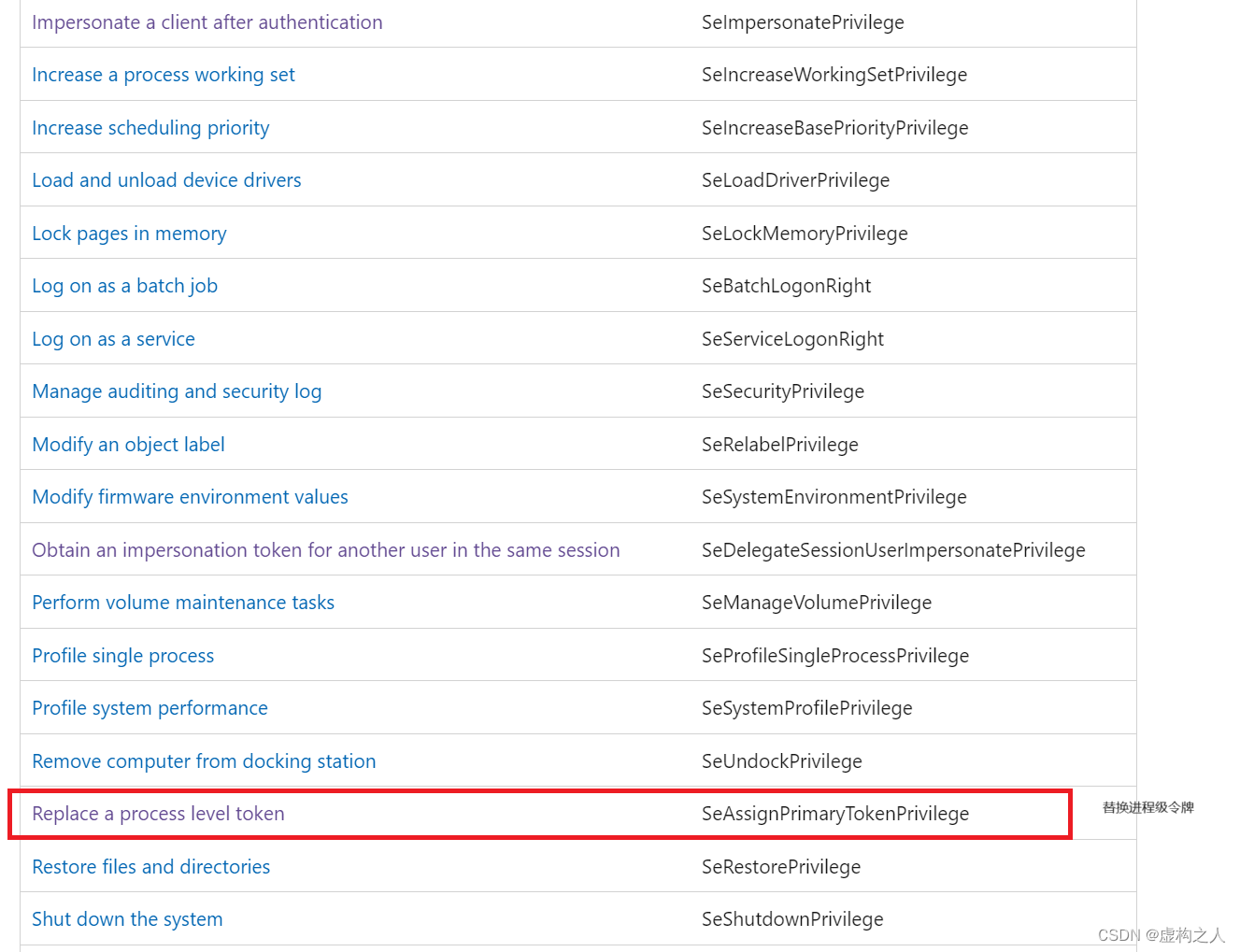Screen dimensions: 1240x952
Task: Select the SeUndockPrivilege cell text
Action: coord(782,761)
